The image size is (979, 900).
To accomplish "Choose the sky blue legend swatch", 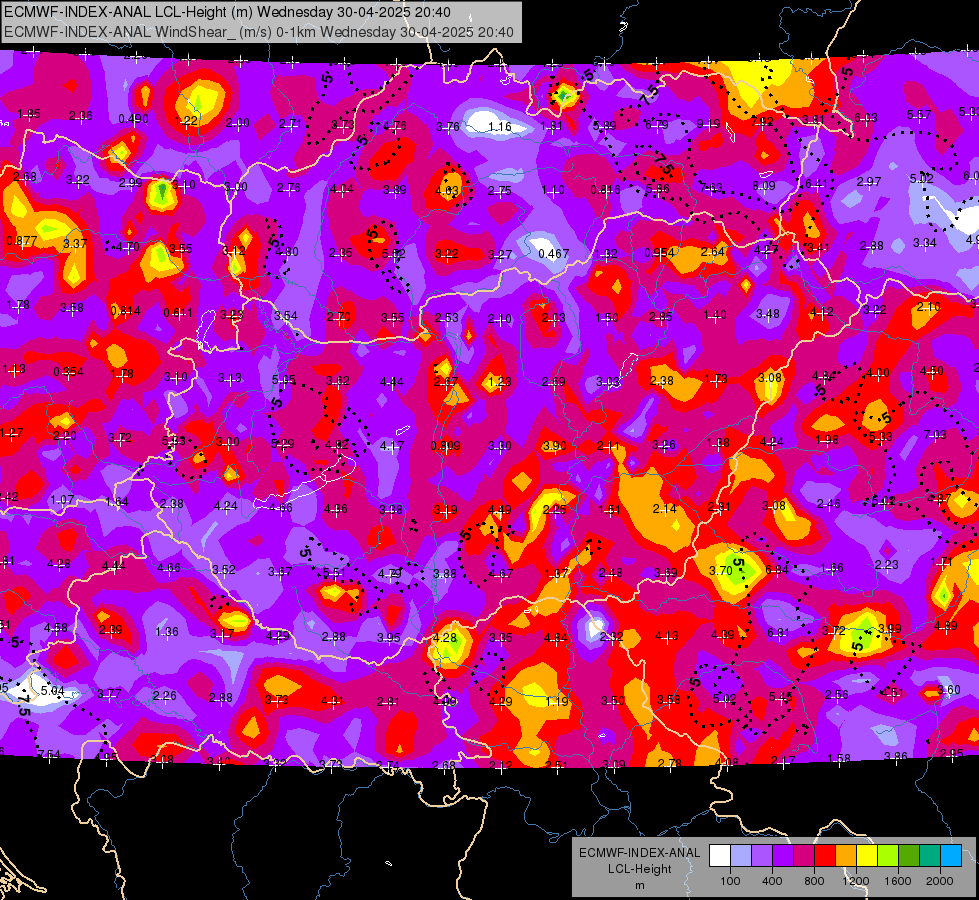I will tap(951, 855).
